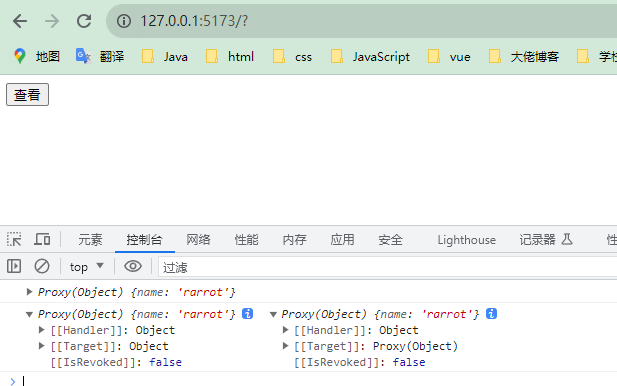Switch to the 性能 tab
The image size is (617, 386).
click(x=246, y=240)
